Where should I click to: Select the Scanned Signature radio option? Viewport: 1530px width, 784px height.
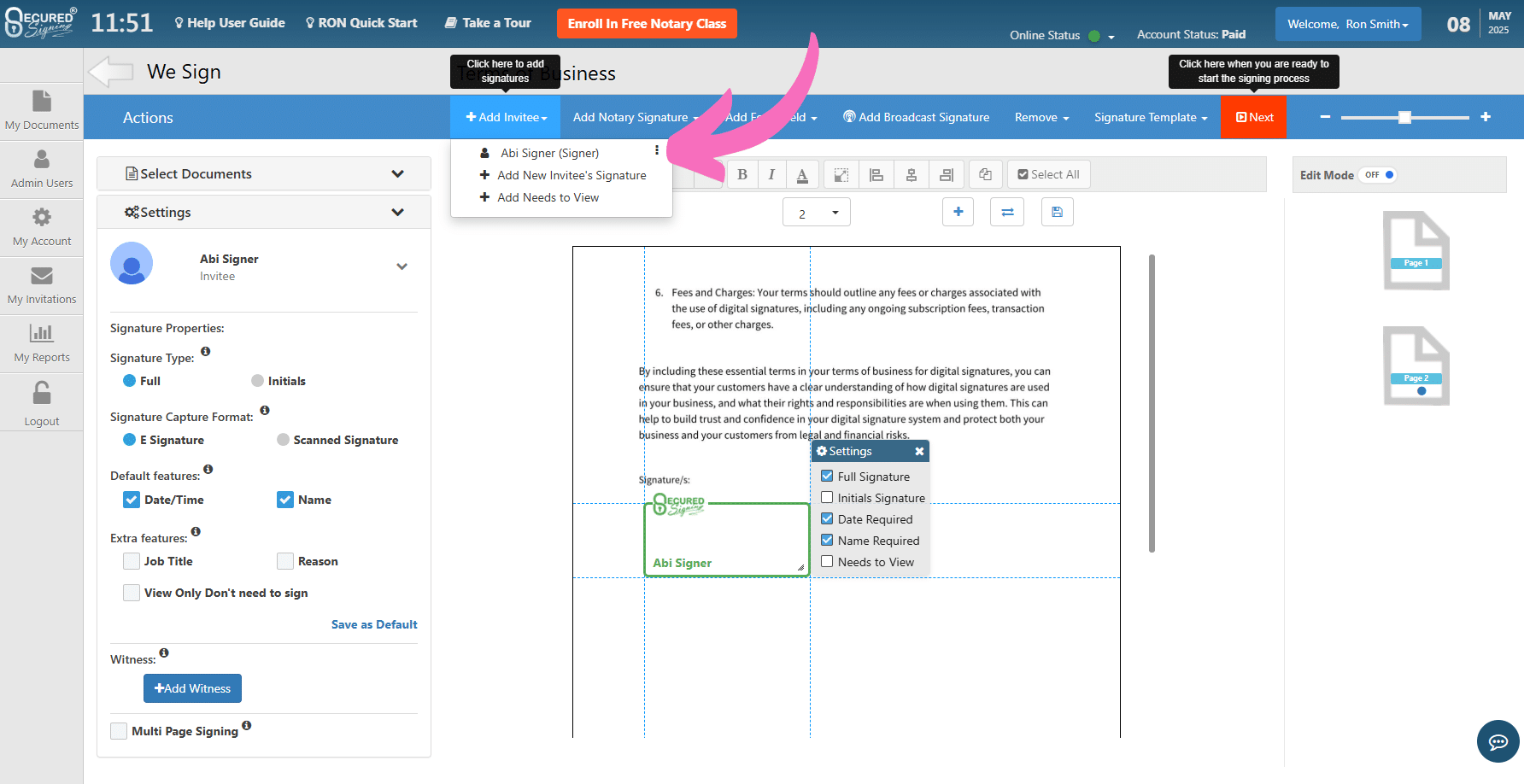coord(284,440)
